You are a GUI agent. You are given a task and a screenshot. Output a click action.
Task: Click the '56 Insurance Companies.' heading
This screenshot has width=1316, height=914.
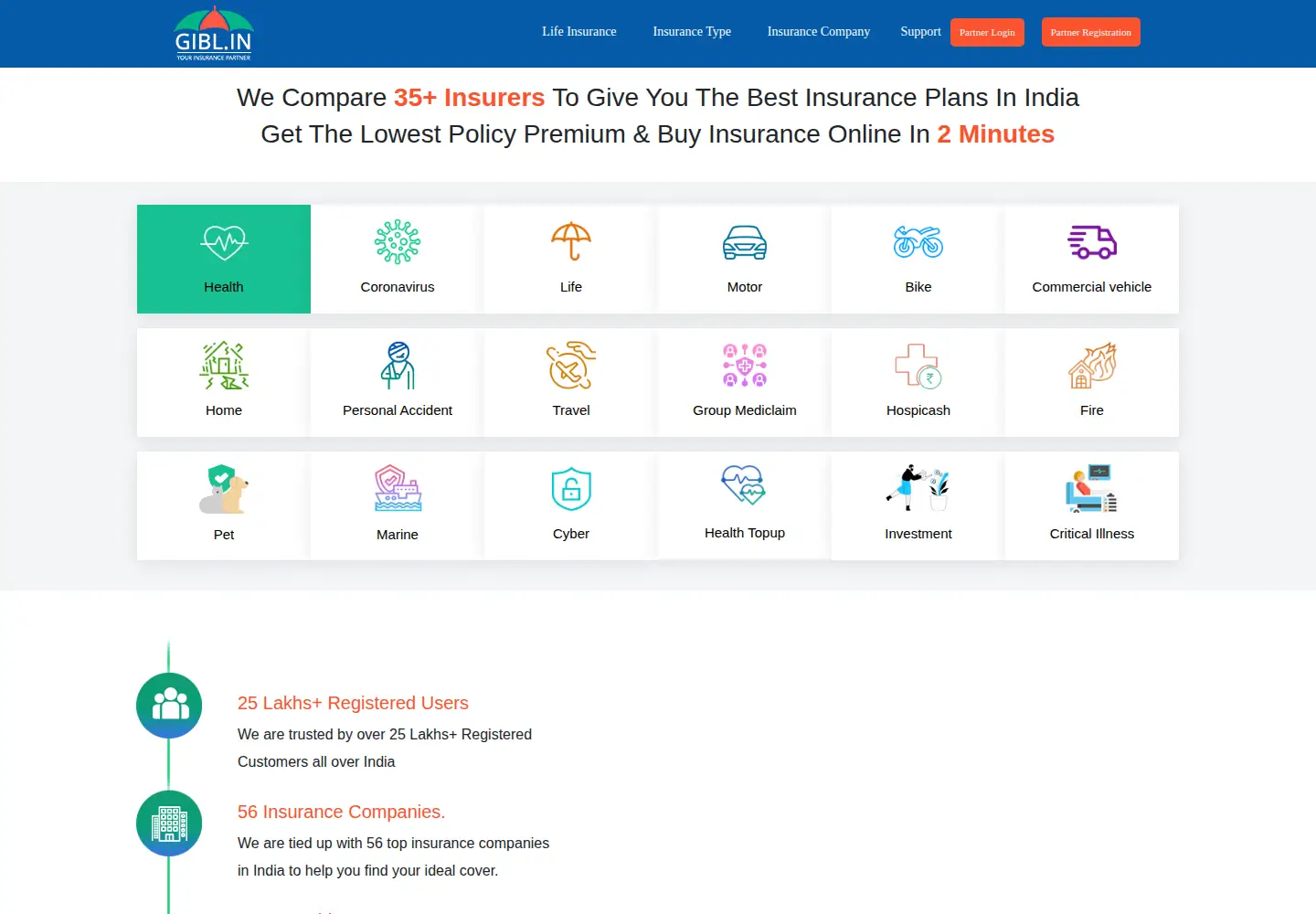pos(342,812)
